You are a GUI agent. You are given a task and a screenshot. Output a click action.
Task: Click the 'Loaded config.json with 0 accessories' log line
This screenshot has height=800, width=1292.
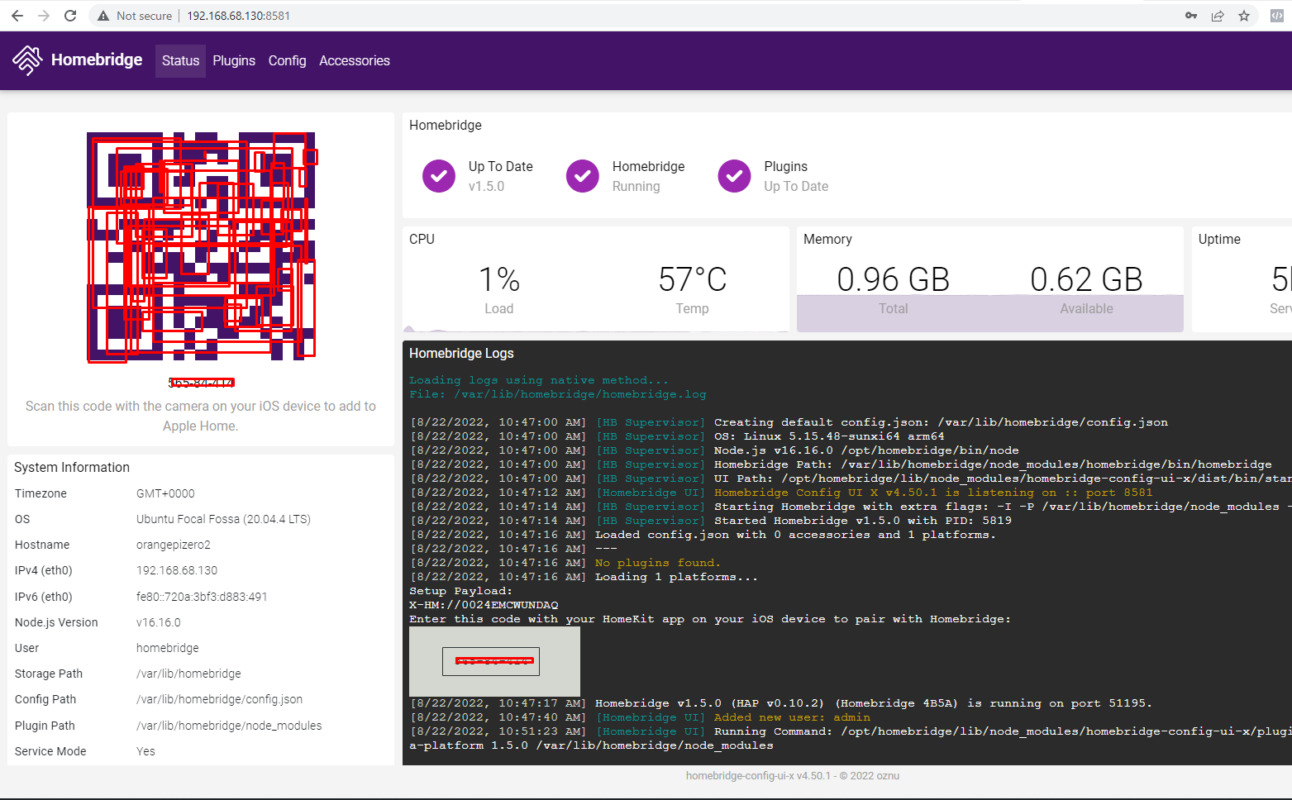coord(796,535)
